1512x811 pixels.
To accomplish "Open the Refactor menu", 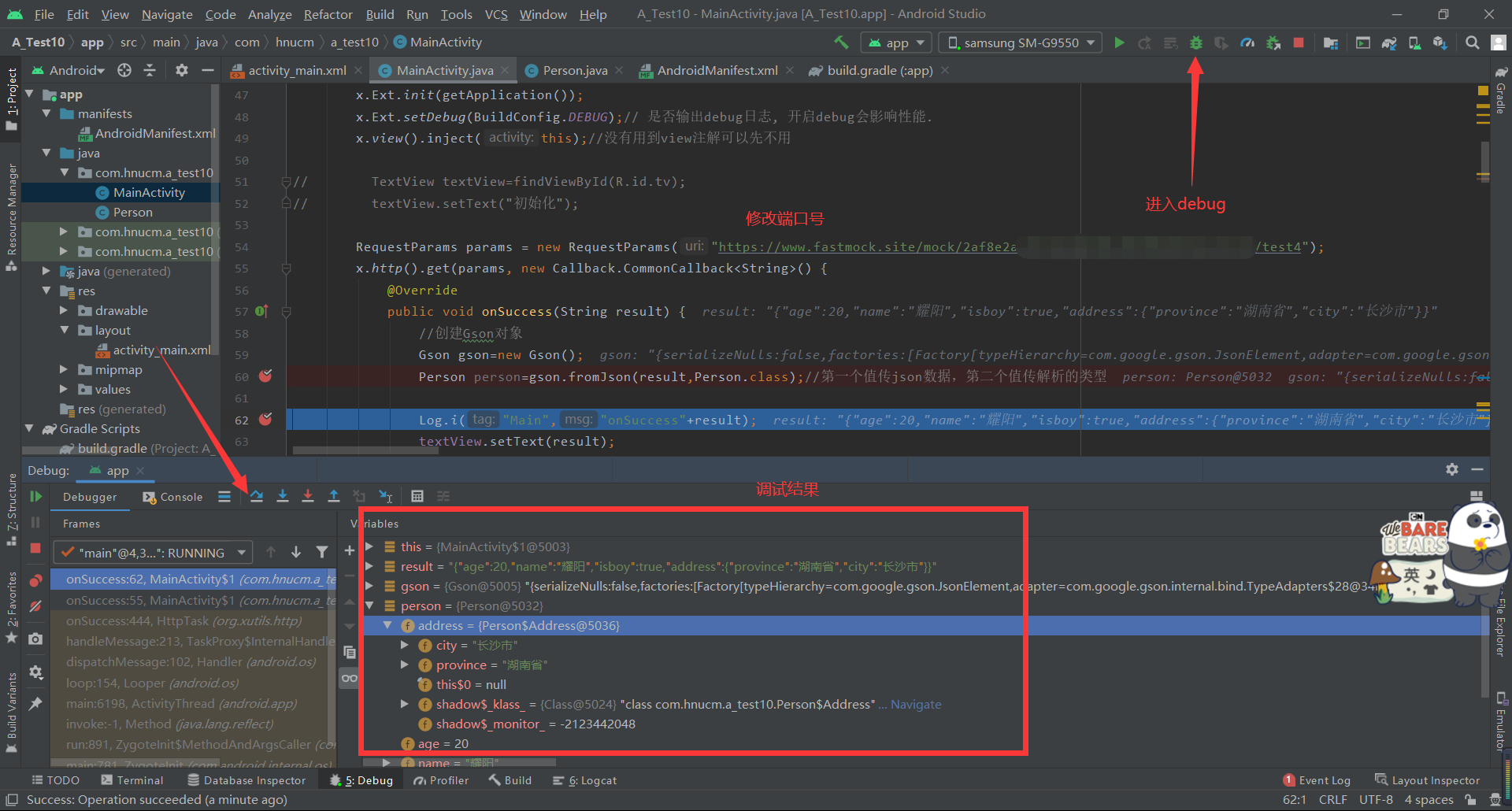I will point(328,14).
